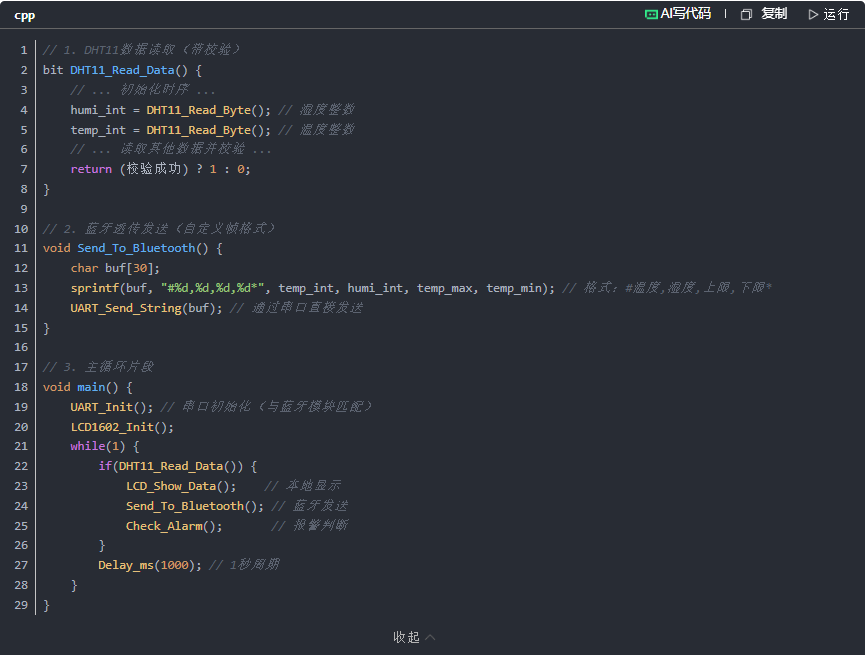Click the AI写代码 button

tap(678, 14)
